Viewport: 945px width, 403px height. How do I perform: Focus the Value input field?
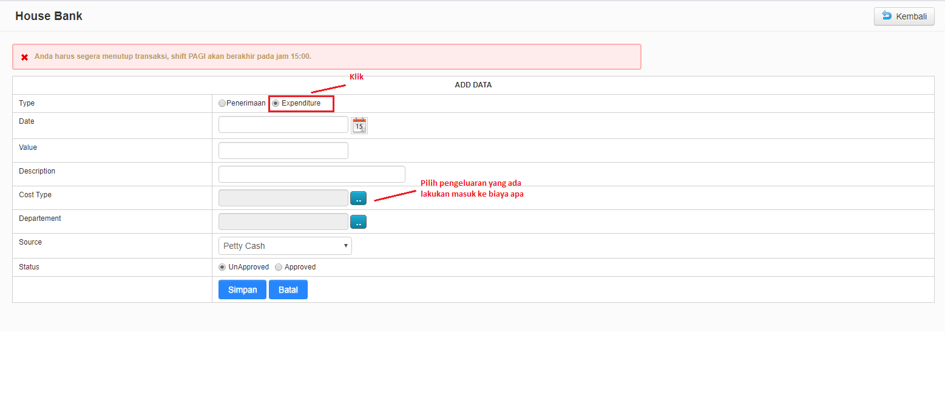[283, 151]
